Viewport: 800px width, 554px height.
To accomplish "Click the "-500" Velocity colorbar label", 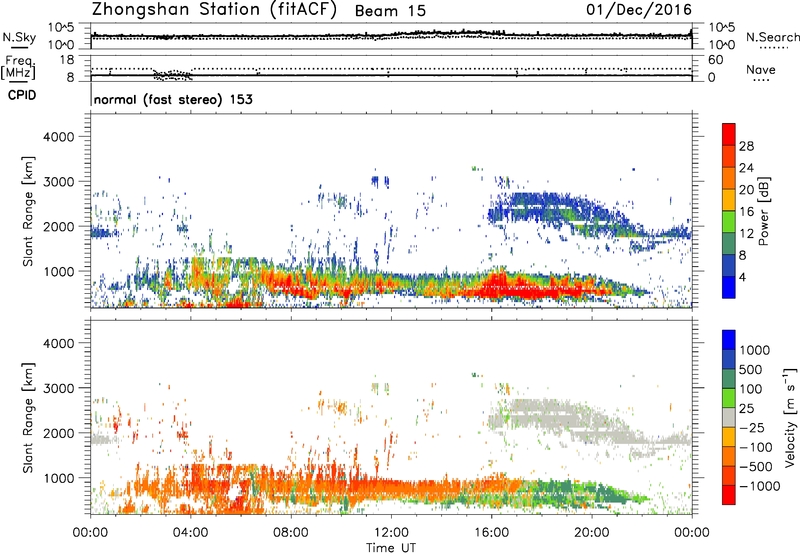I will click(x=756, y=466).
